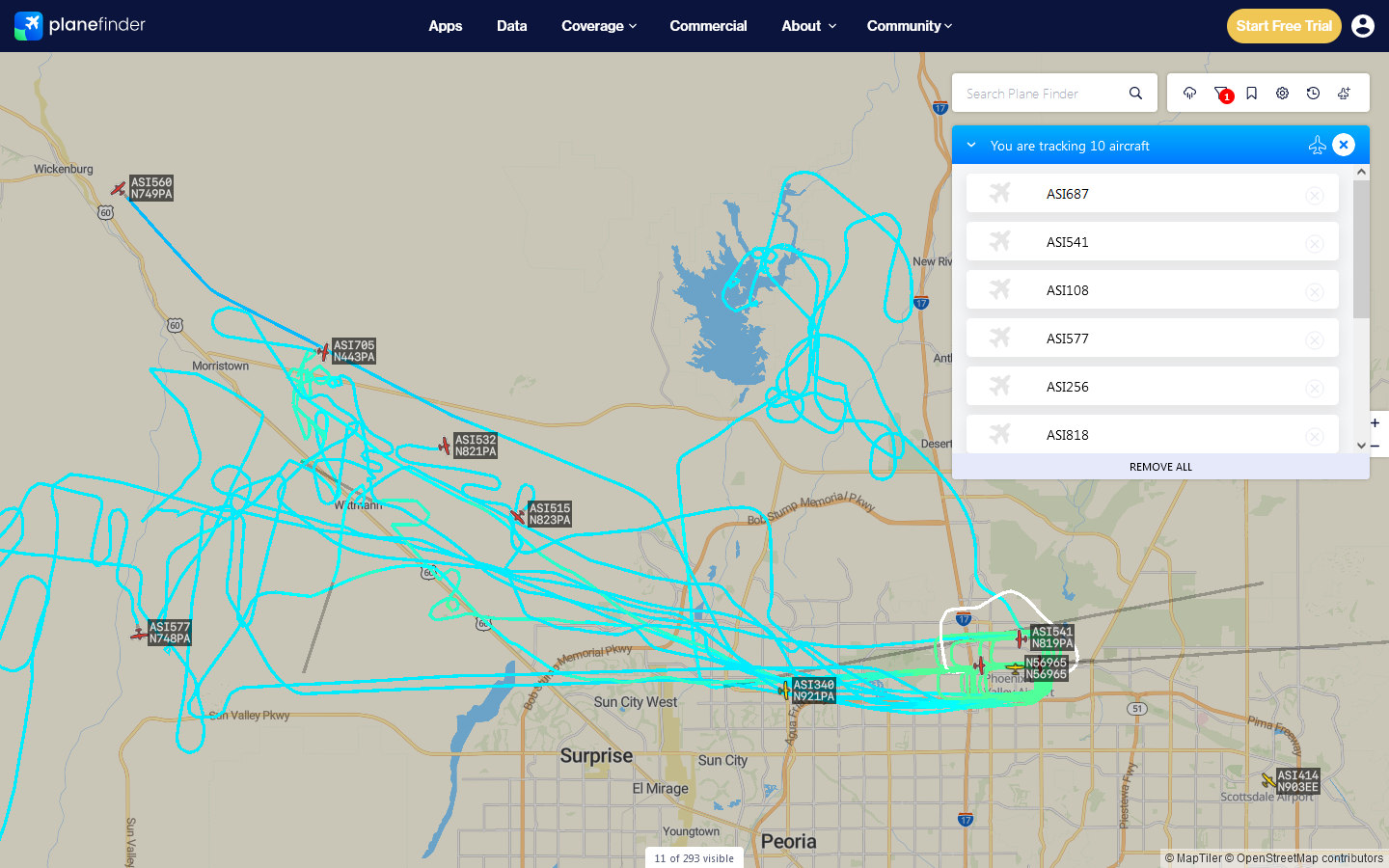Image resolution: width=1389 pixels, height=868 pixels.
Task: Click REMOVE ALL tracked aircraft
Action: pos(1160,467)
